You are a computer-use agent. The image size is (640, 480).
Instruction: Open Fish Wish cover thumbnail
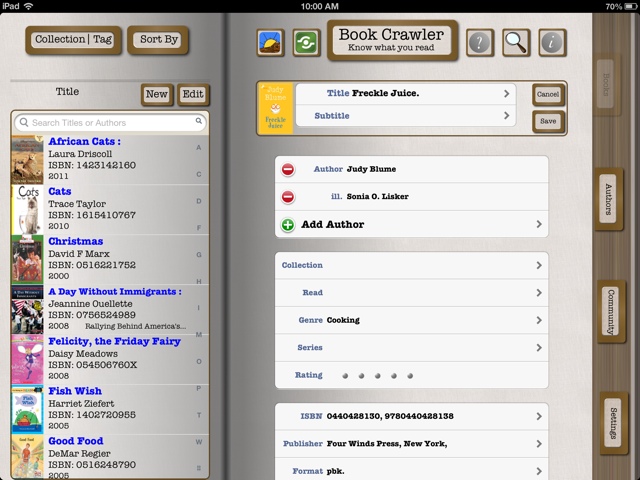(x=27, y=409)
